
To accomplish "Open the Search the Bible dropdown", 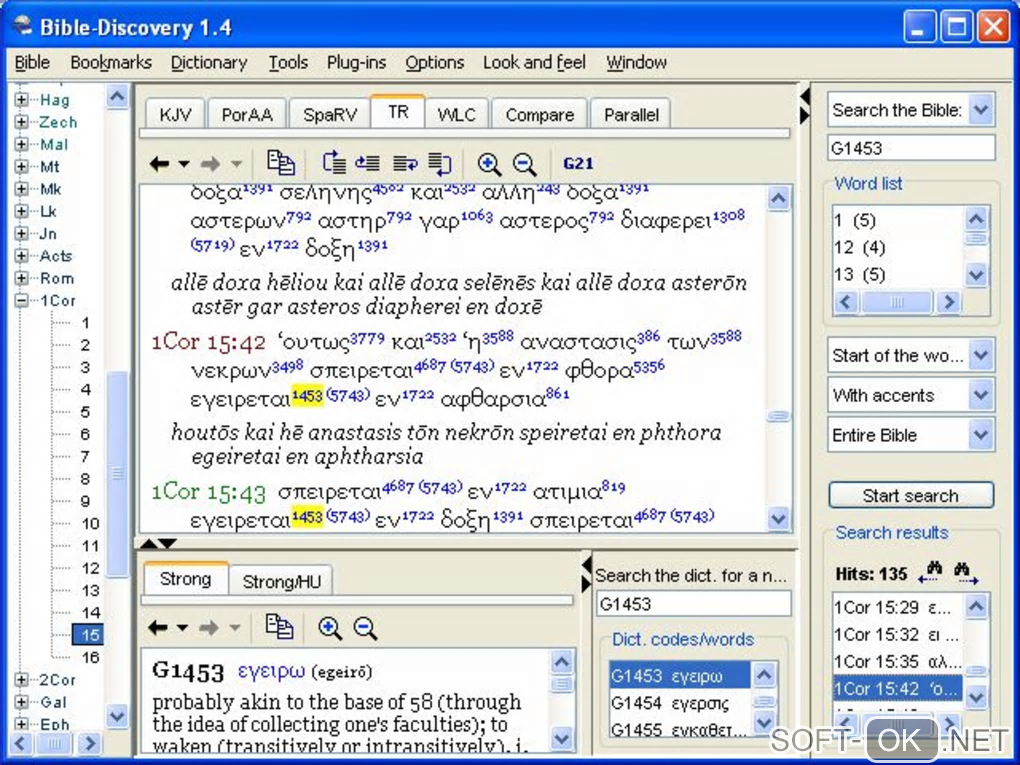I will coord(981,109).
